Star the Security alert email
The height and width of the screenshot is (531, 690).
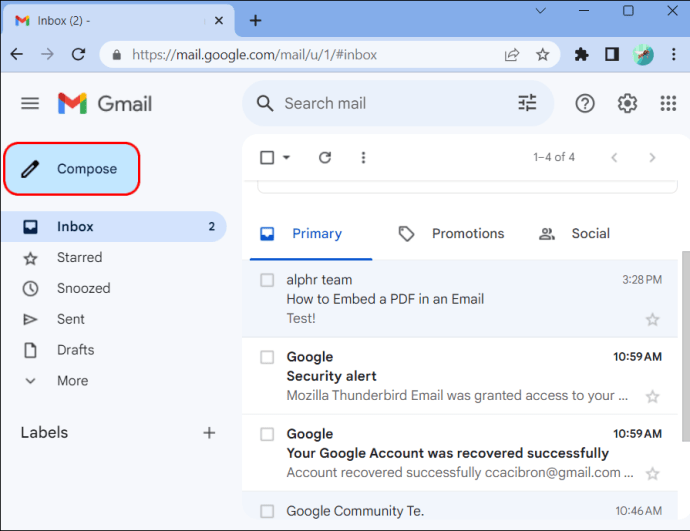pos(652,396)
